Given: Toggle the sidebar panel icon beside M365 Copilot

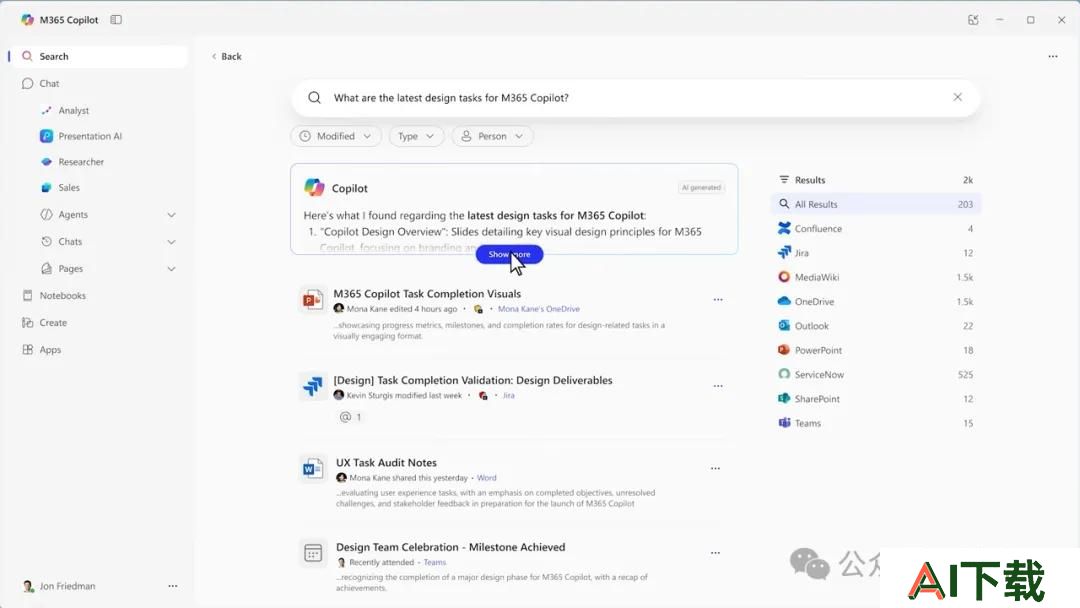Looking at the screenshot, I should click(116, 20).
